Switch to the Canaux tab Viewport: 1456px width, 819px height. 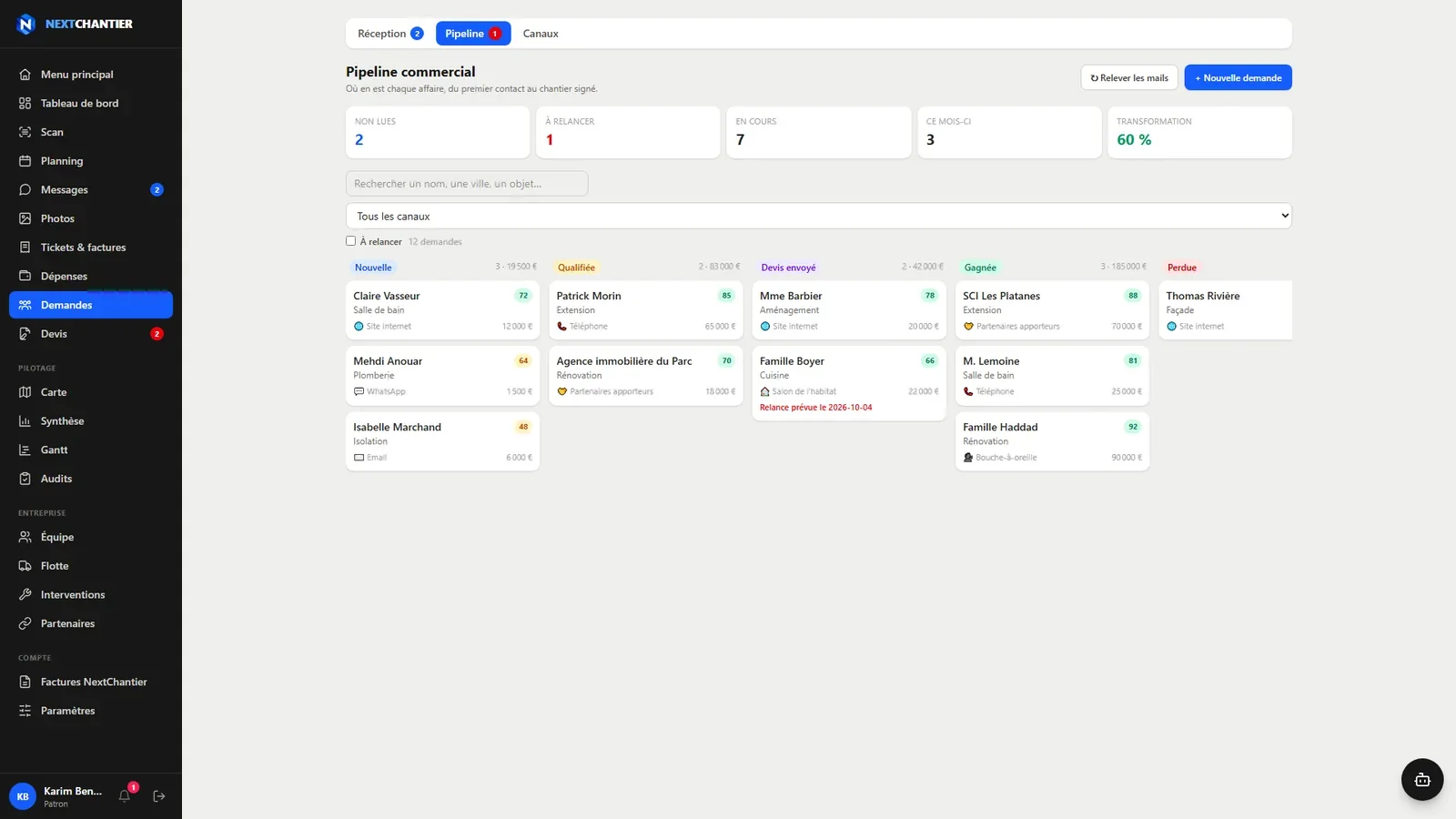[x=541, y=34]
